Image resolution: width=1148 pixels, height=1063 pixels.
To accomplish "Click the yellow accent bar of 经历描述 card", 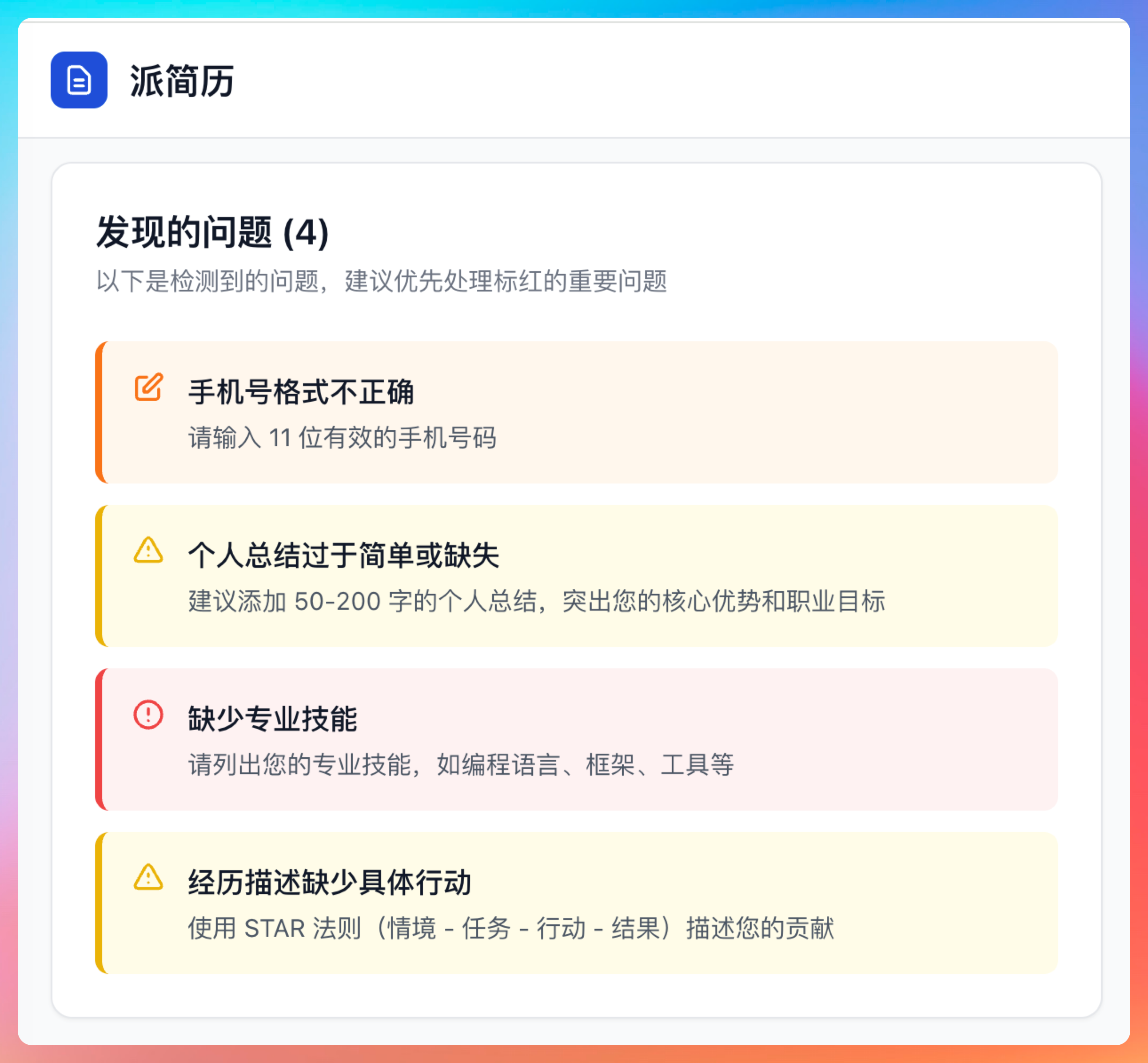I will (x=99, y=903).
